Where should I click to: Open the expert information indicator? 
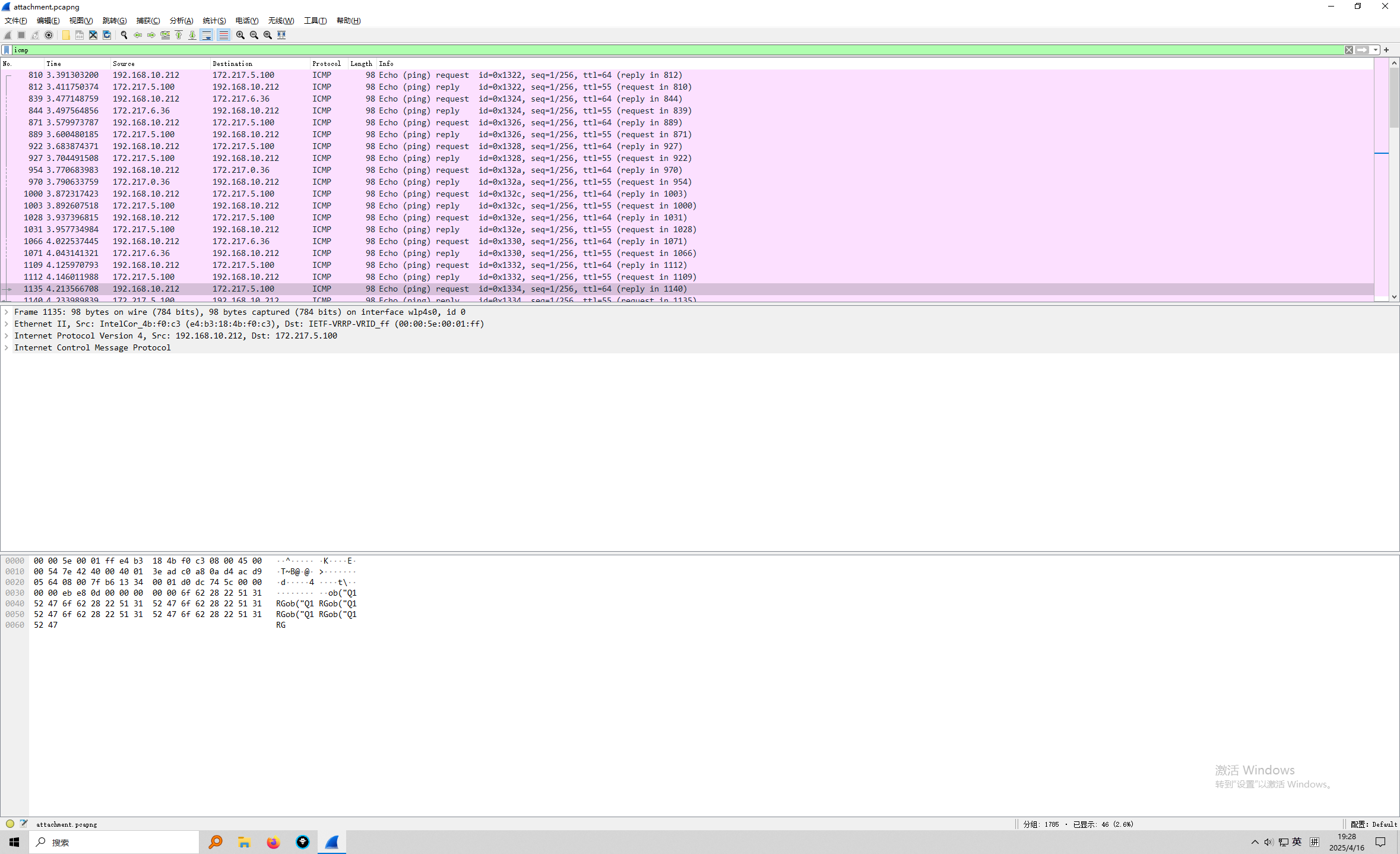pyautogui.click(x=10, y=824)
